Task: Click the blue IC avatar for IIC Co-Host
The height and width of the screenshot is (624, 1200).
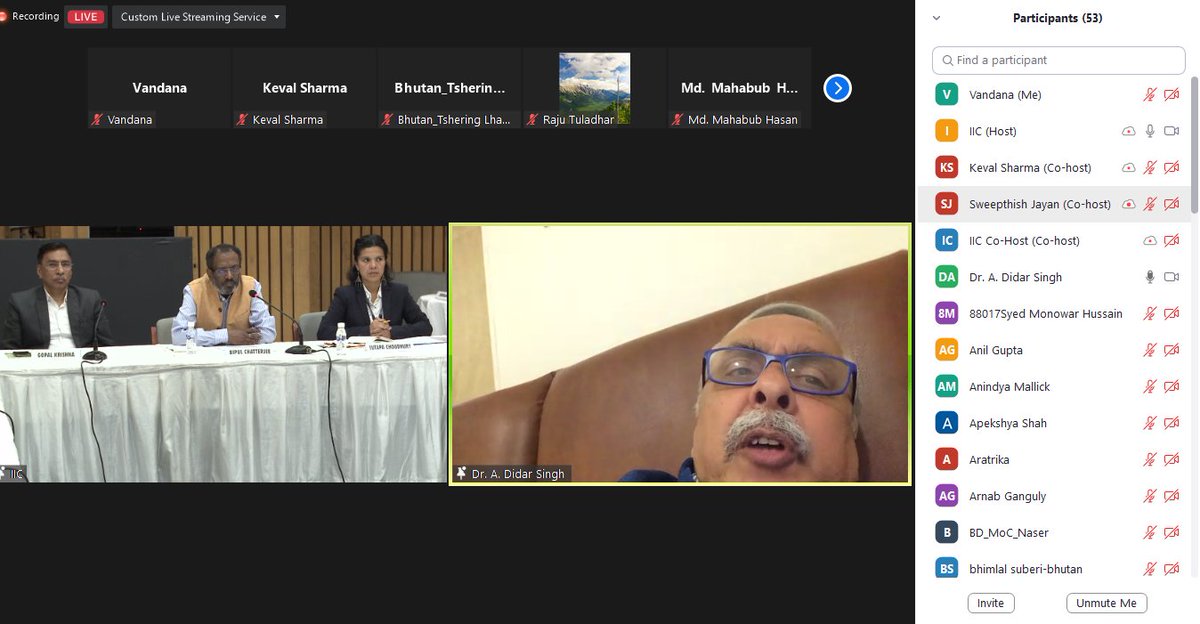Action: coord(946,241)
